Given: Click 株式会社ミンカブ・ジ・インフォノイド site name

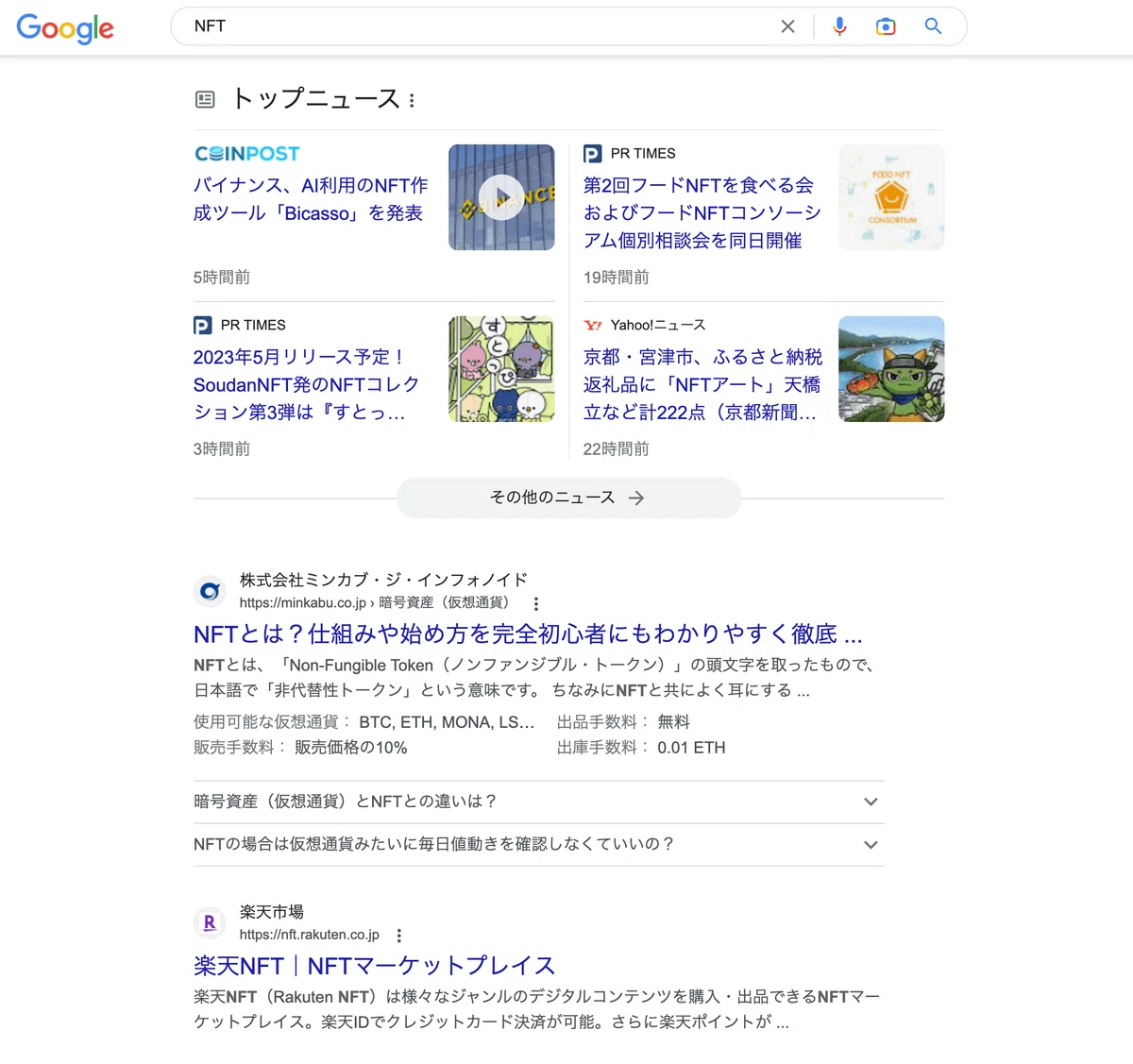Looking at the screenshot, I should [x=383, y=580].
